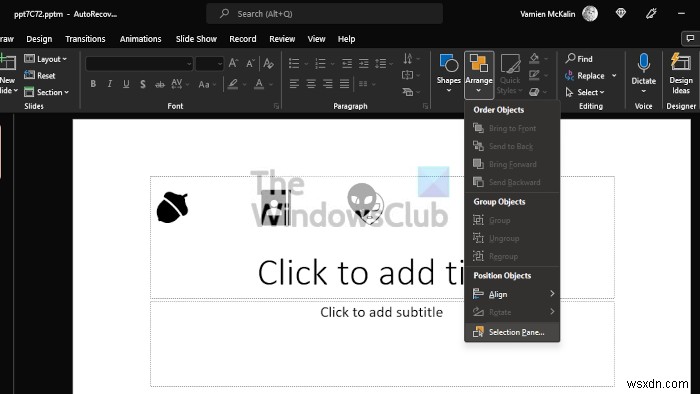Switch to the Design tab
The image size is (700, 394).
pos(39,39)
